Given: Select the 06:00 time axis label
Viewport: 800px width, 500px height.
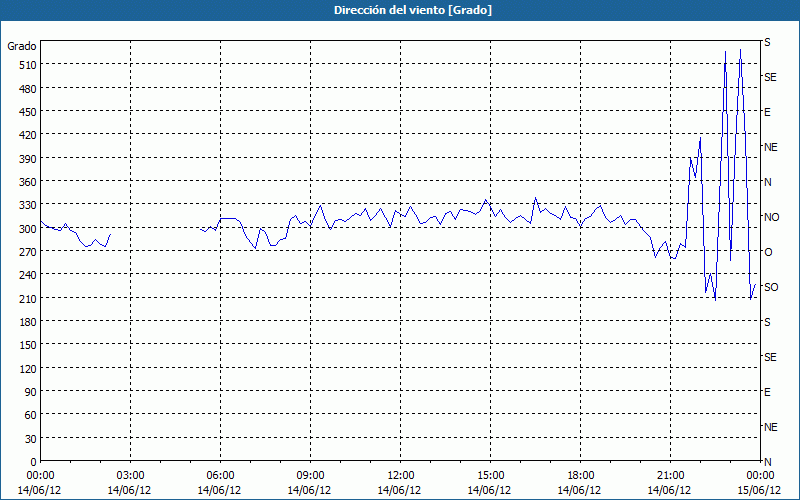Looking at the screenshot, I should [x=220, y=476].
